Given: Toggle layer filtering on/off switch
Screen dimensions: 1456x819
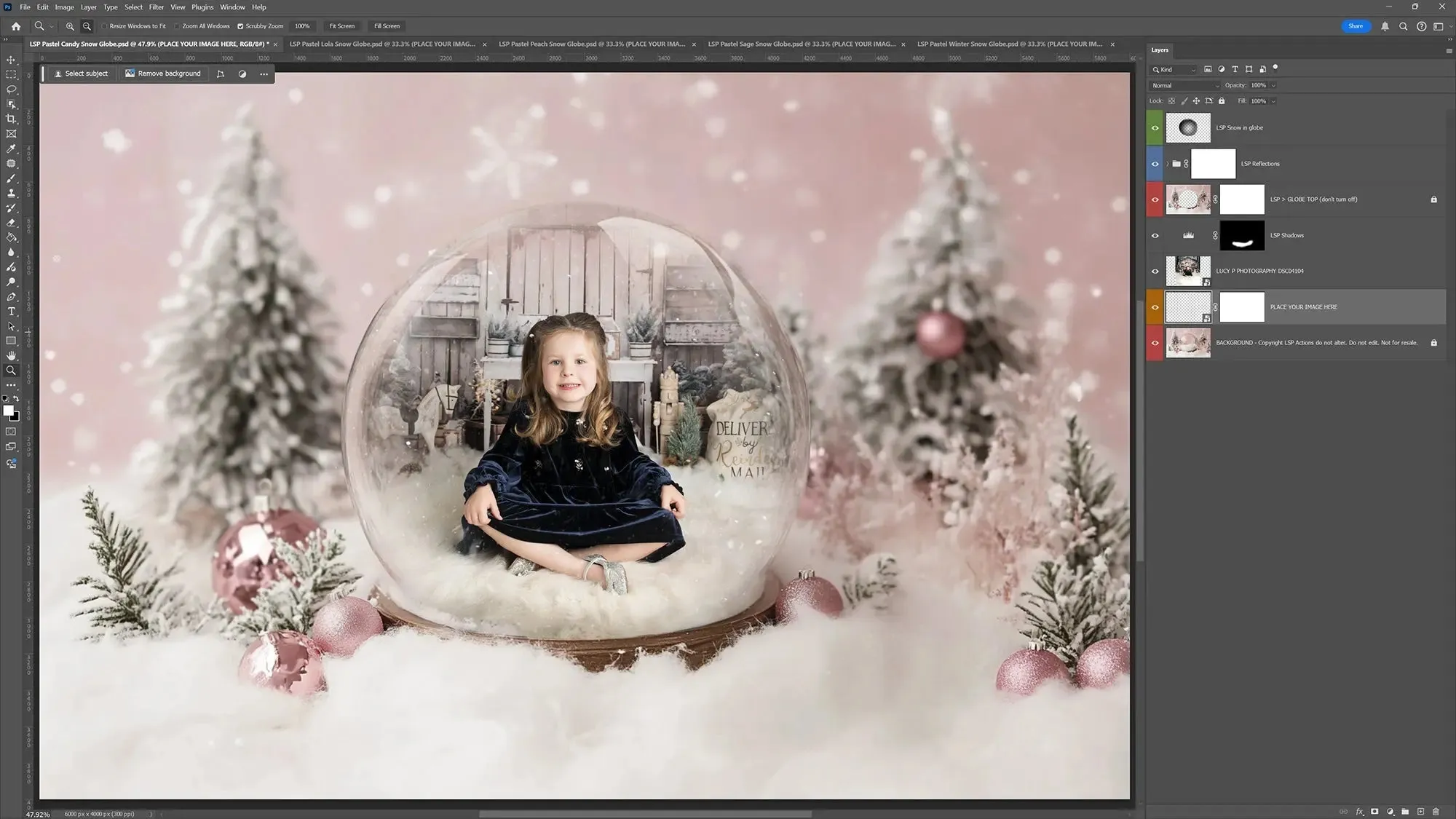Looking at the screenshot, I should (1275, 68).
